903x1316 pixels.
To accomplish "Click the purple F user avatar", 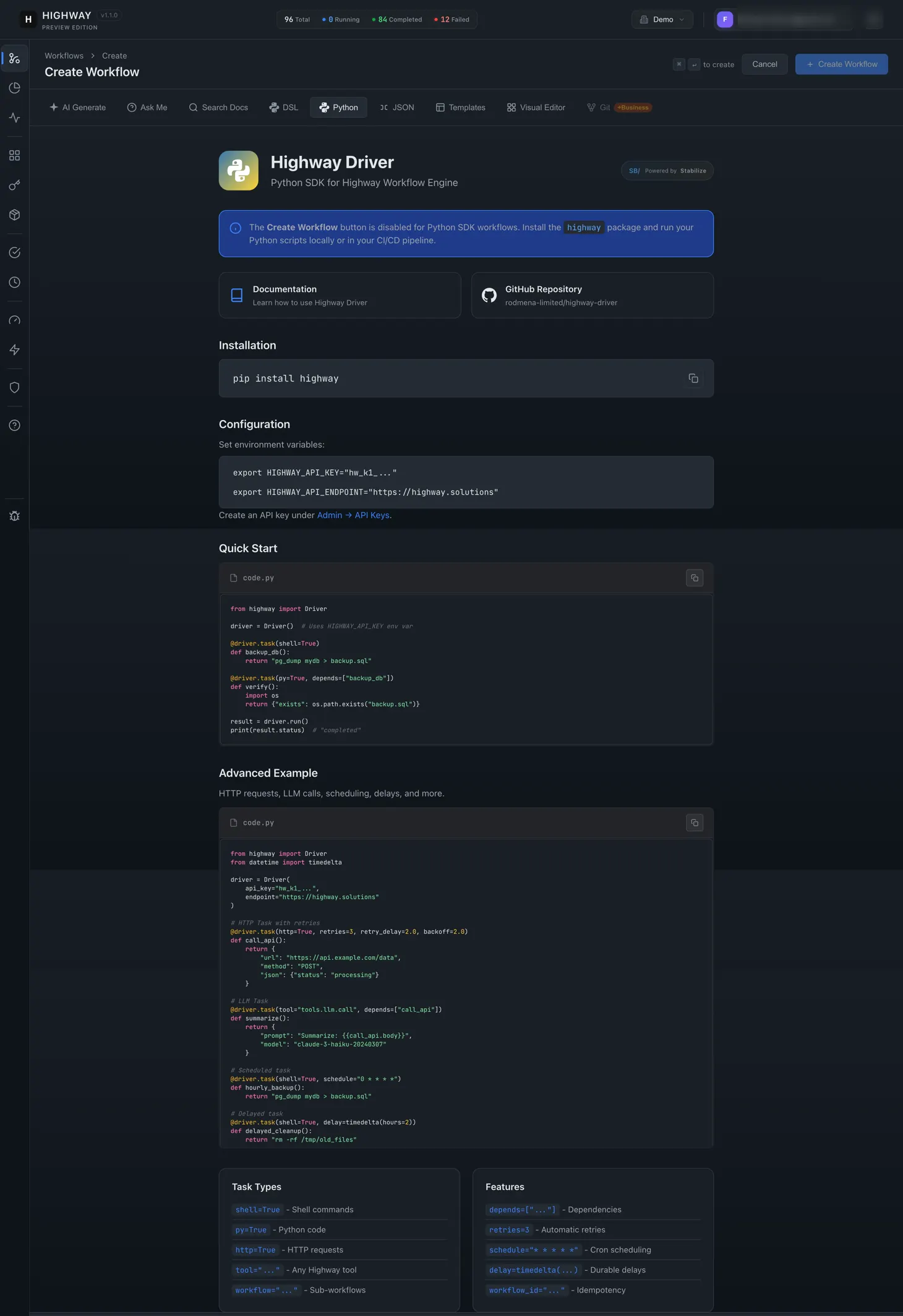I will [x=725, y=19].
